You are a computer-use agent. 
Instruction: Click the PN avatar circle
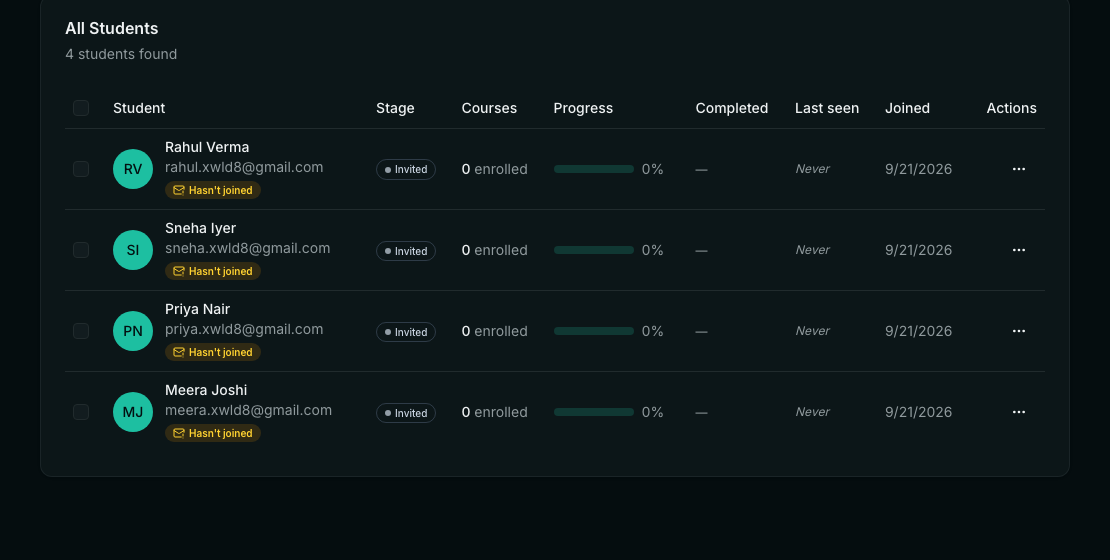click(133, 331)
